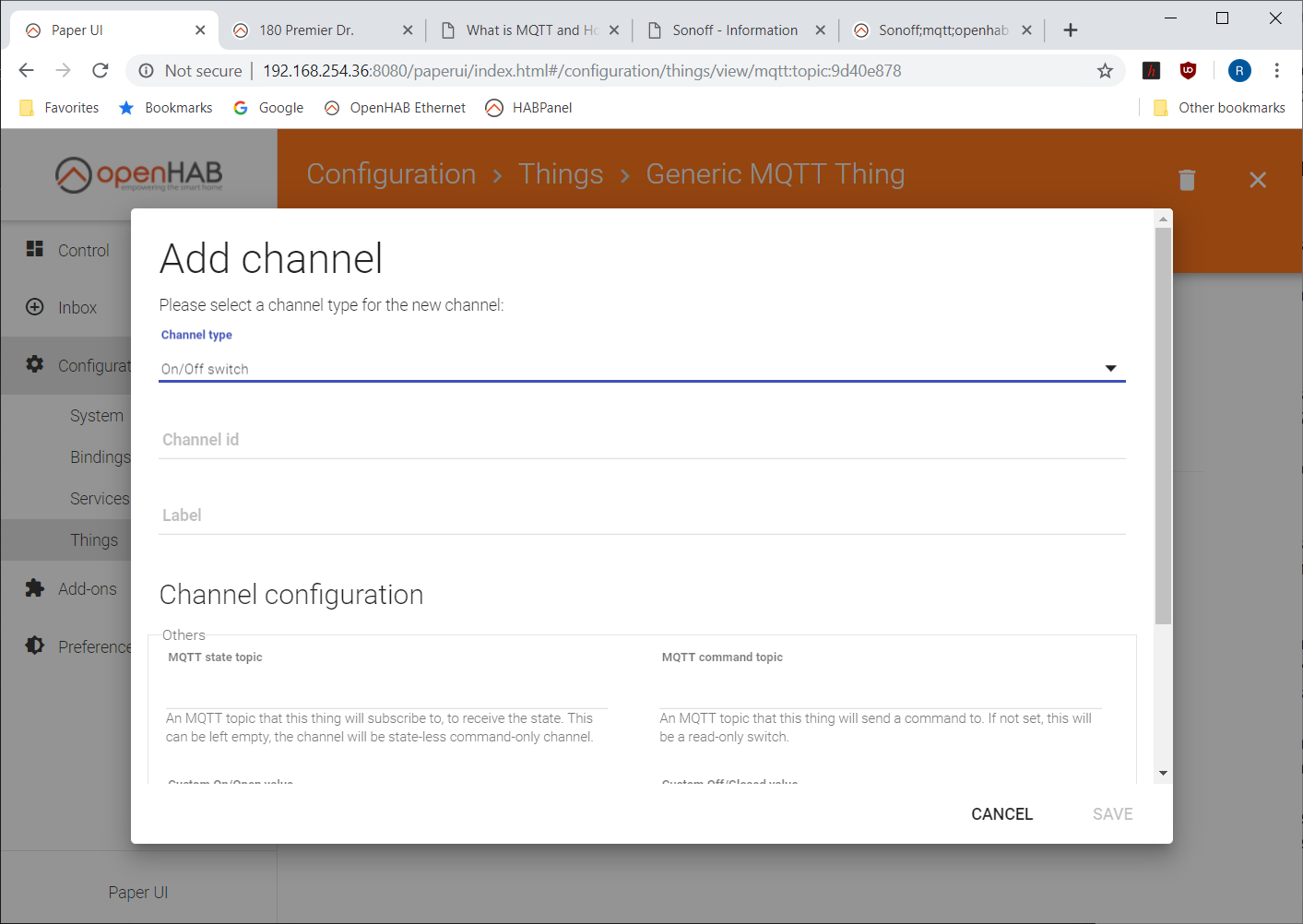1303x924 pixels.
Task: Open a new browser tab
Action: point(1071,30)
